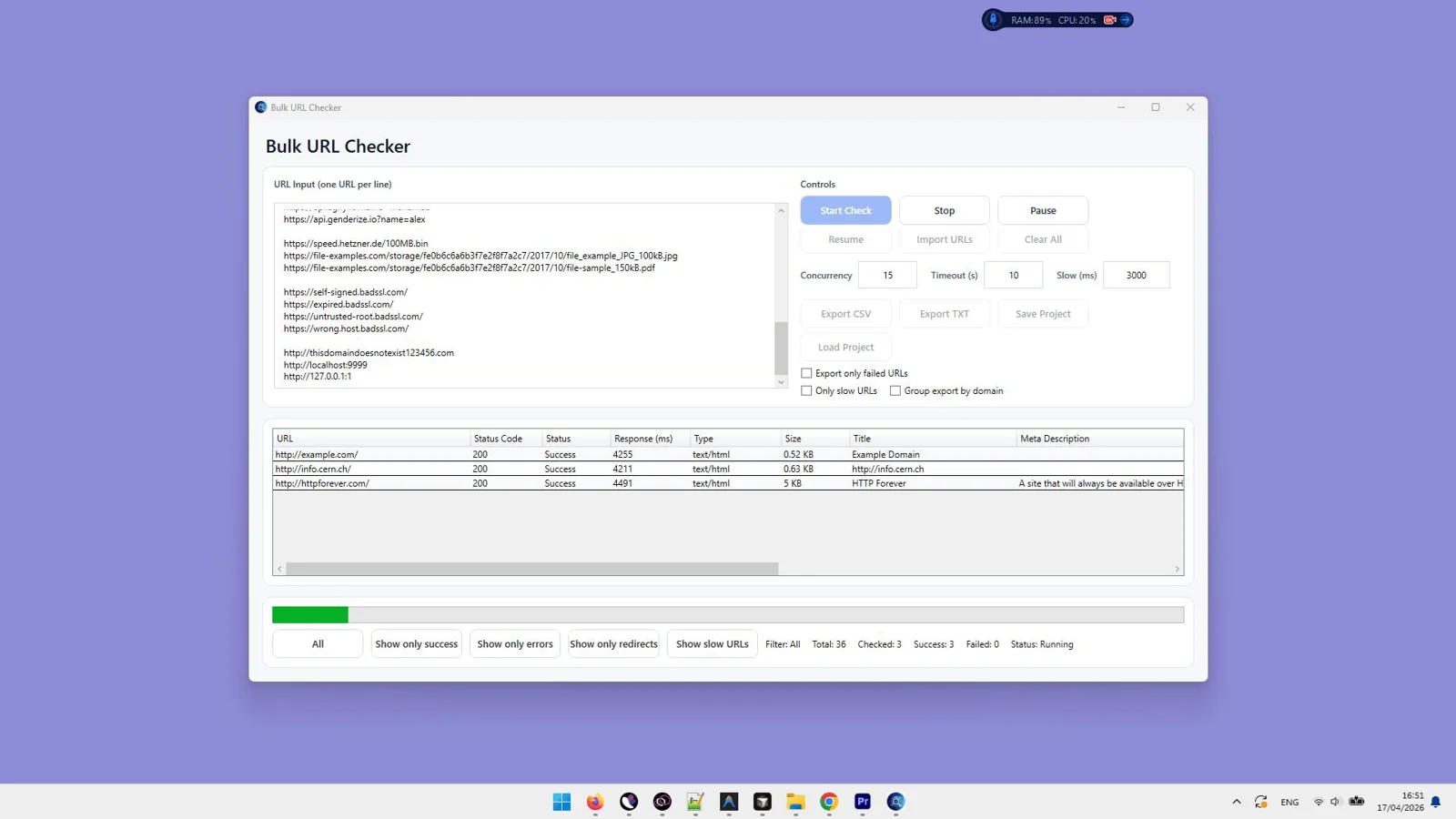The width and height of the screenshot is (1456, 819).
Task: Click the Start Check button
Action: coord(845,210)
